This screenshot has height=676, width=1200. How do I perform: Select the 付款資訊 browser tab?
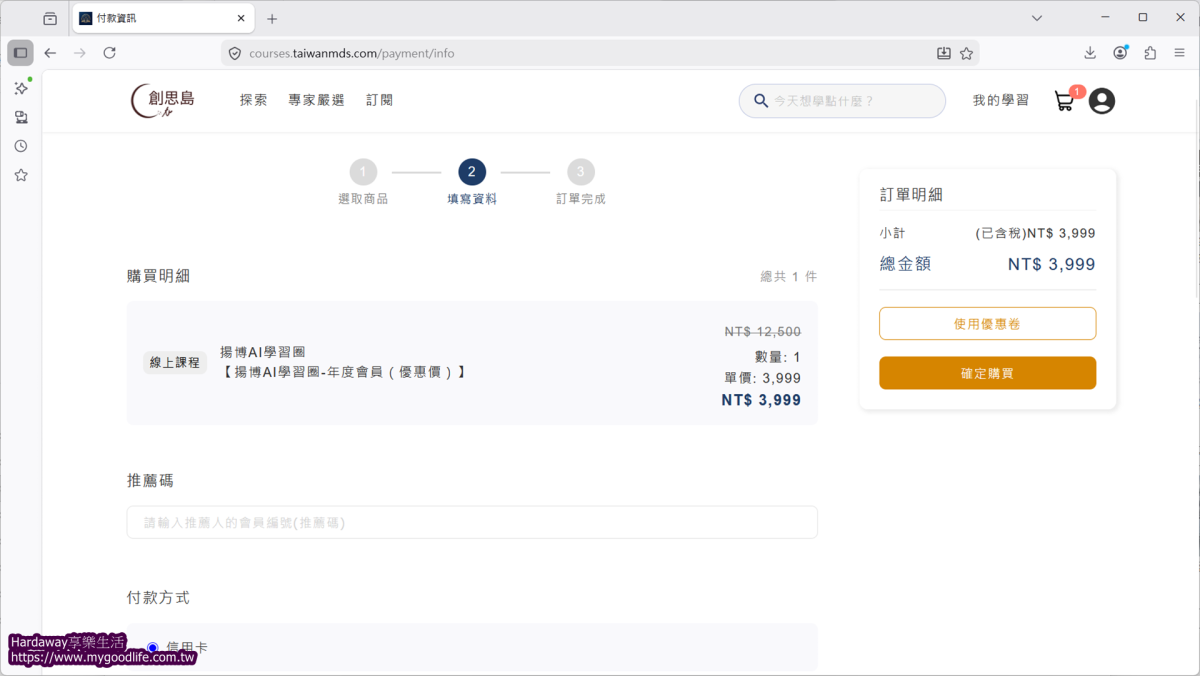pos(163,18)
